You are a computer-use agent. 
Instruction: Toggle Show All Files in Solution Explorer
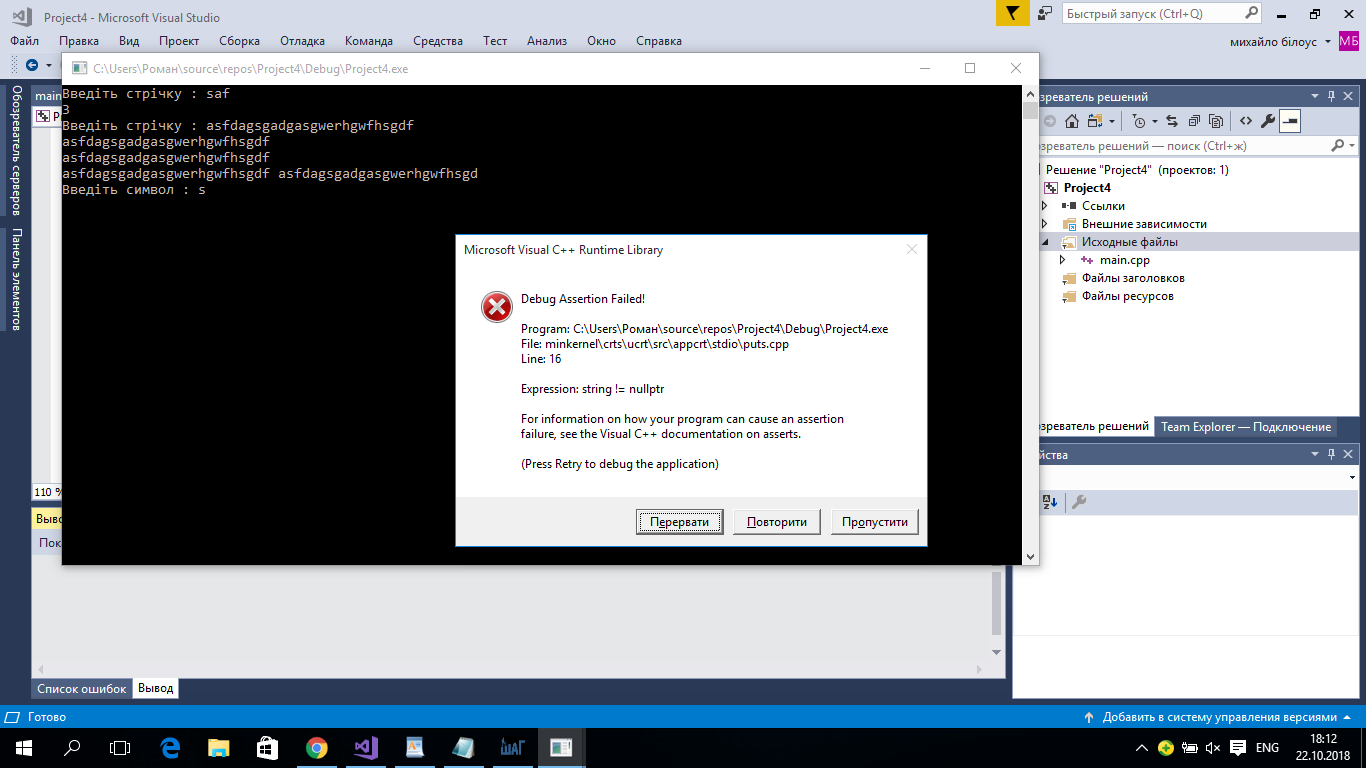tap(1216, 121)
